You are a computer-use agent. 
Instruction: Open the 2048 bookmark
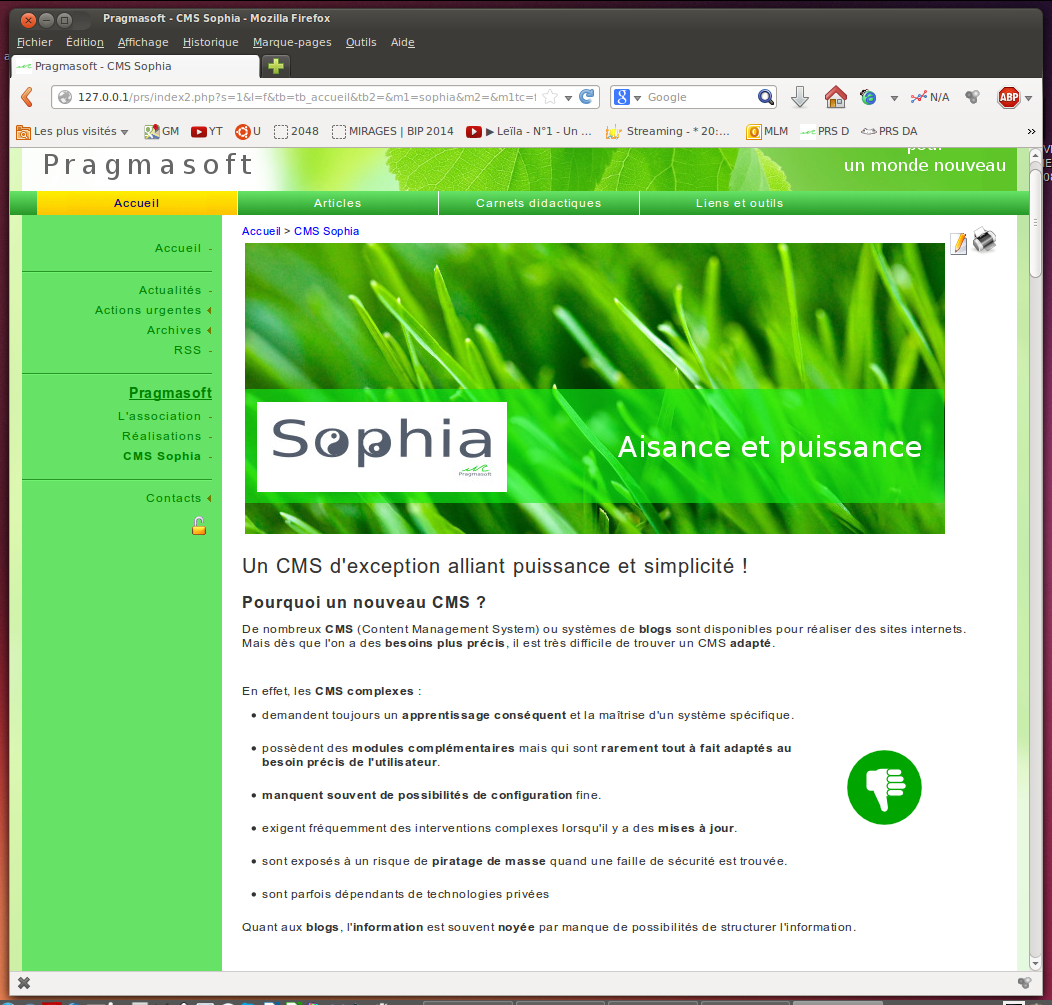[296, 131]
